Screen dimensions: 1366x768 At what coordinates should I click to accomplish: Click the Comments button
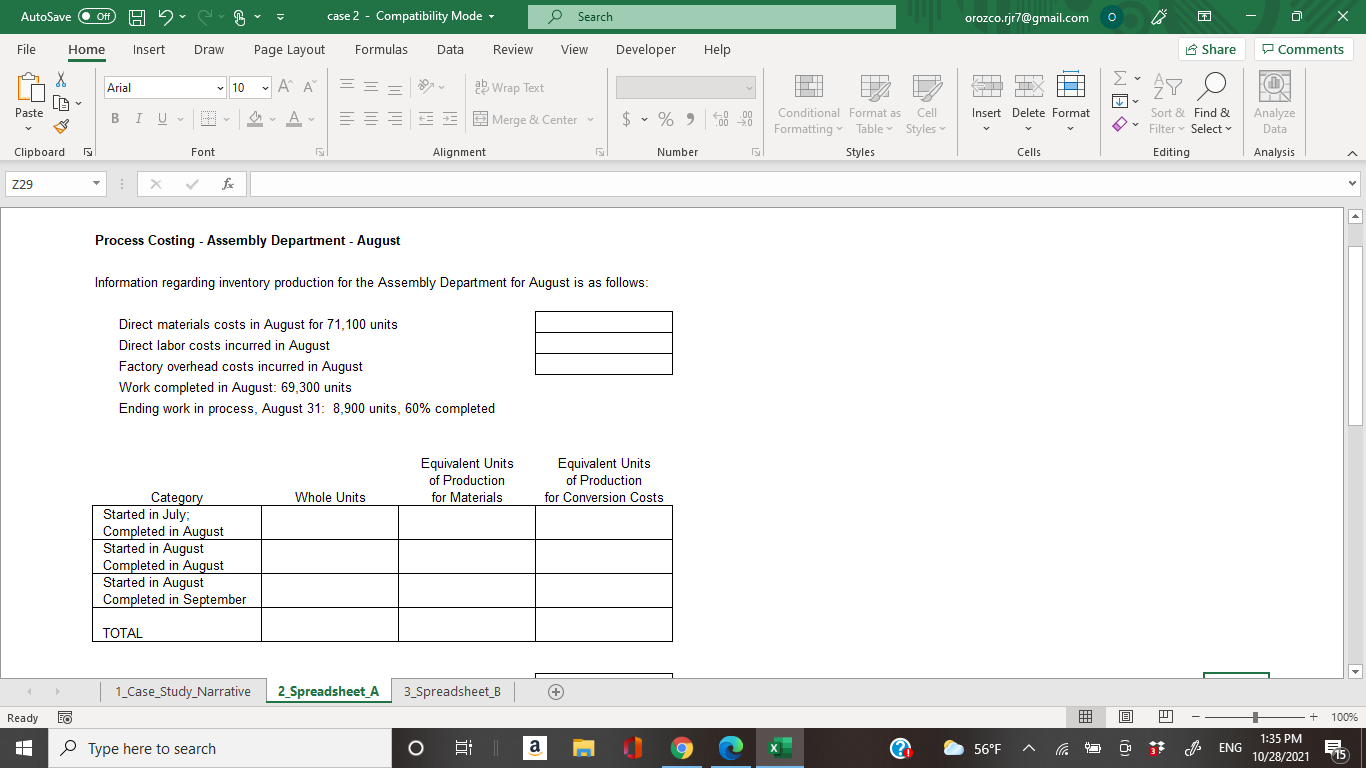click(x=1303, y=49)
